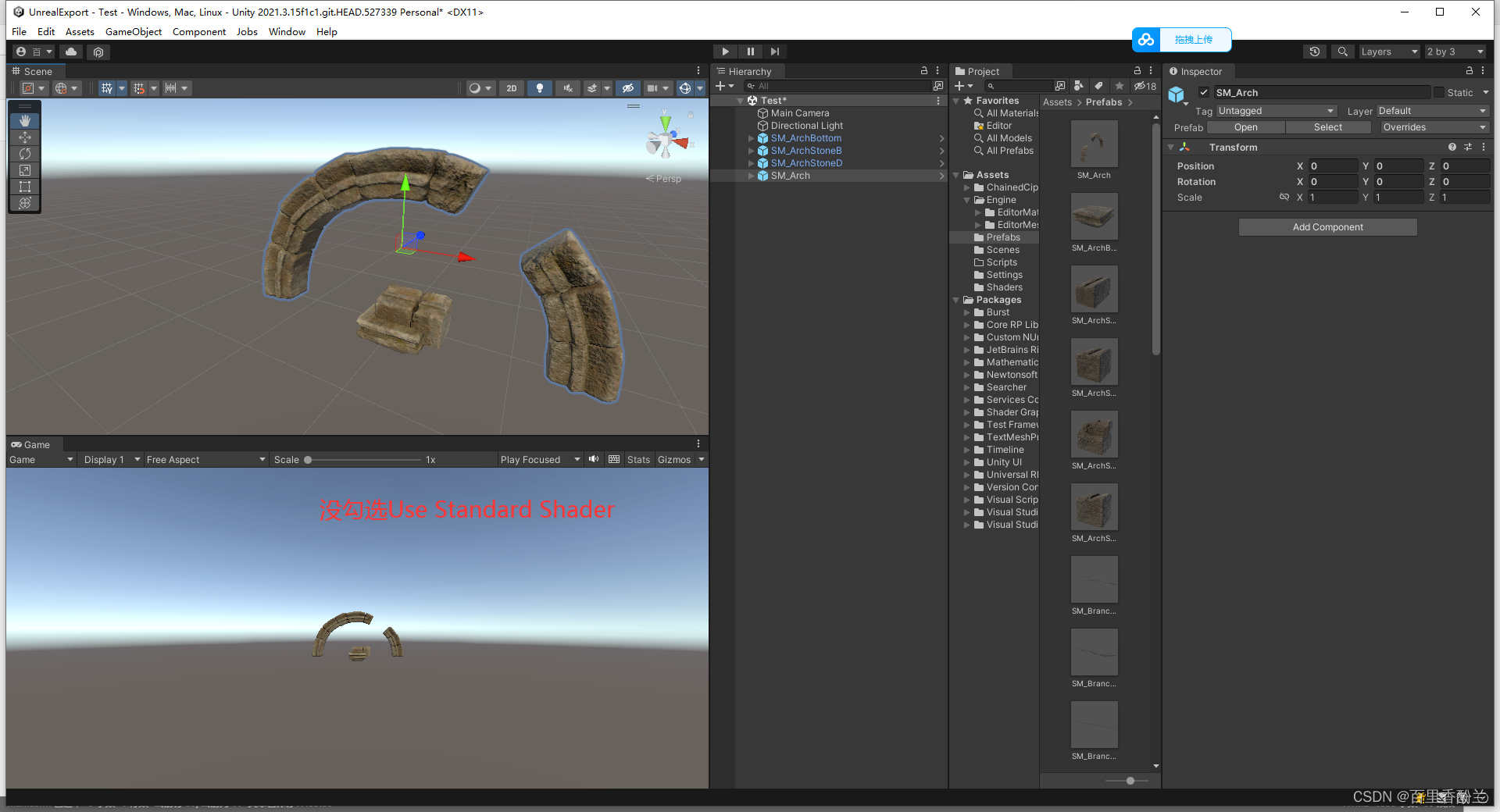Toggle the scene Gizmos button
The width and height of the screenshot is (1500, 812).
coord(684,88)
